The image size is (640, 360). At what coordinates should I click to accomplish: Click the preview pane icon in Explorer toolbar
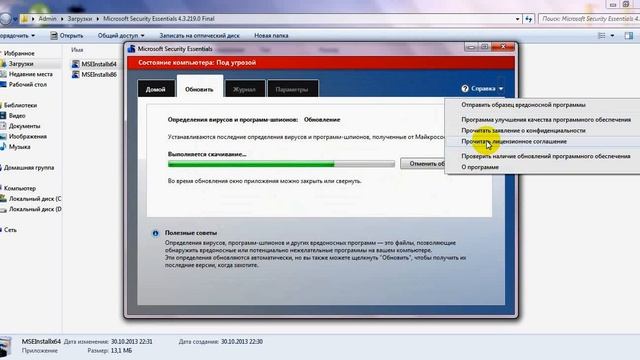[x=629, y=36]
